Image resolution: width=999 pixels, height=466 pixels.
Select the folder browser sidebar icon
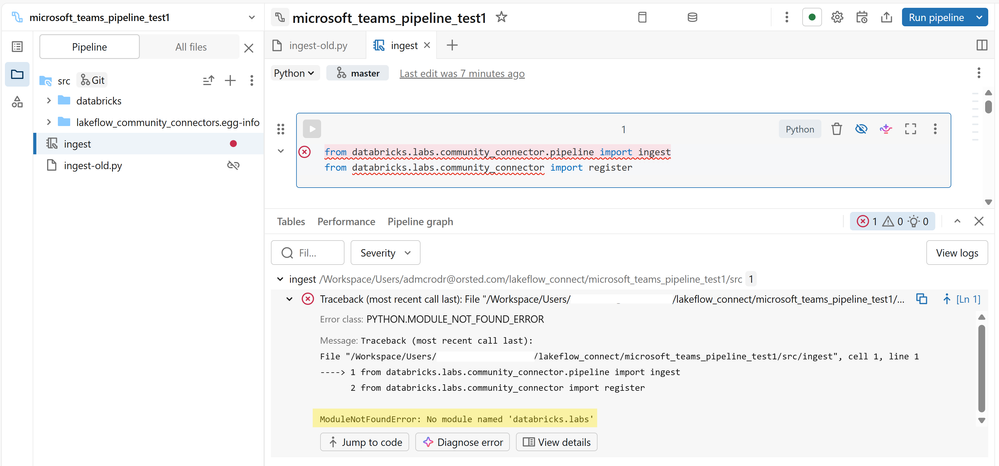[x=17, y=74]
